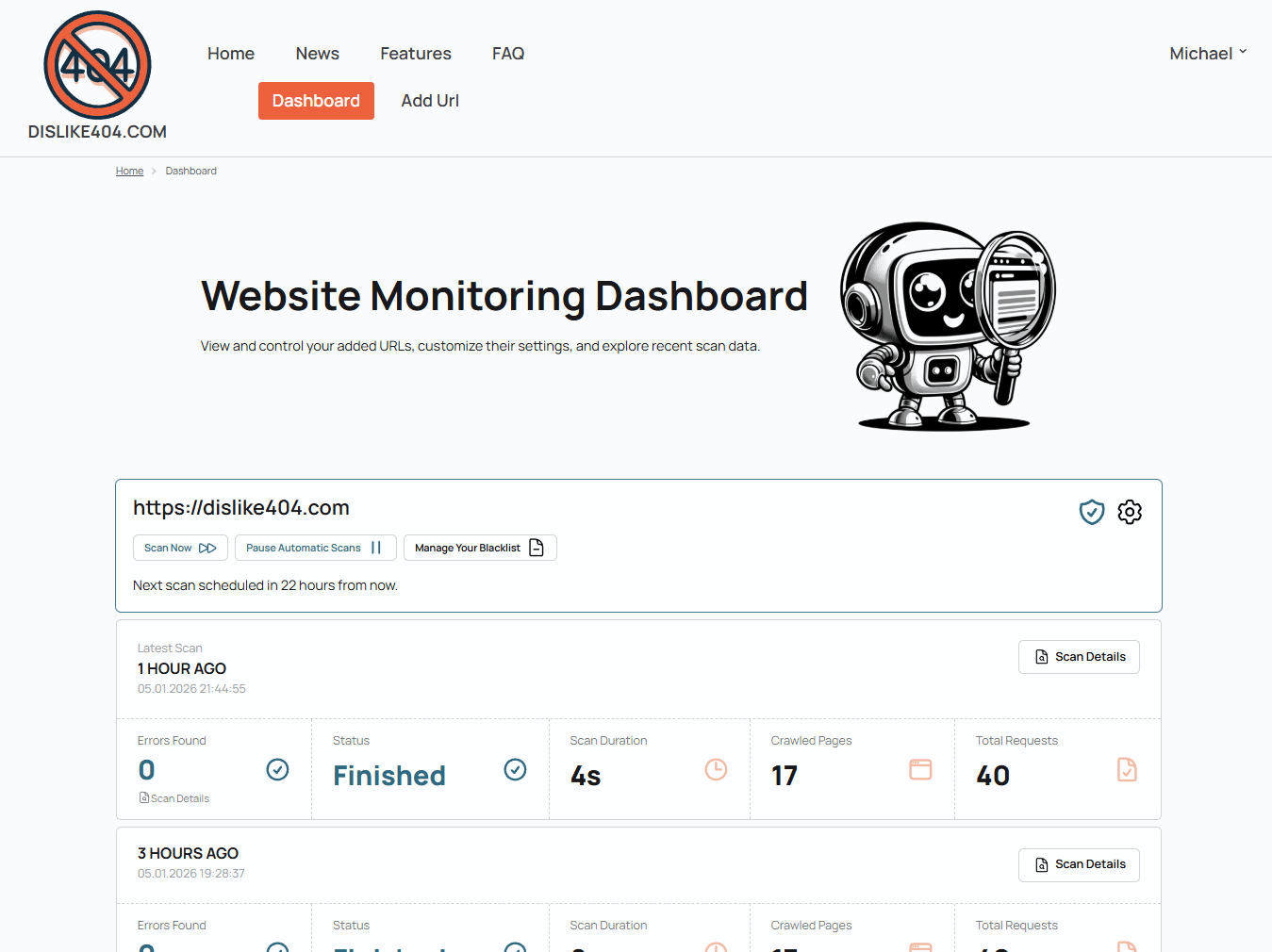Pause automatic scans for dislike404.com
1272x952 pixels.
point(315,547)
